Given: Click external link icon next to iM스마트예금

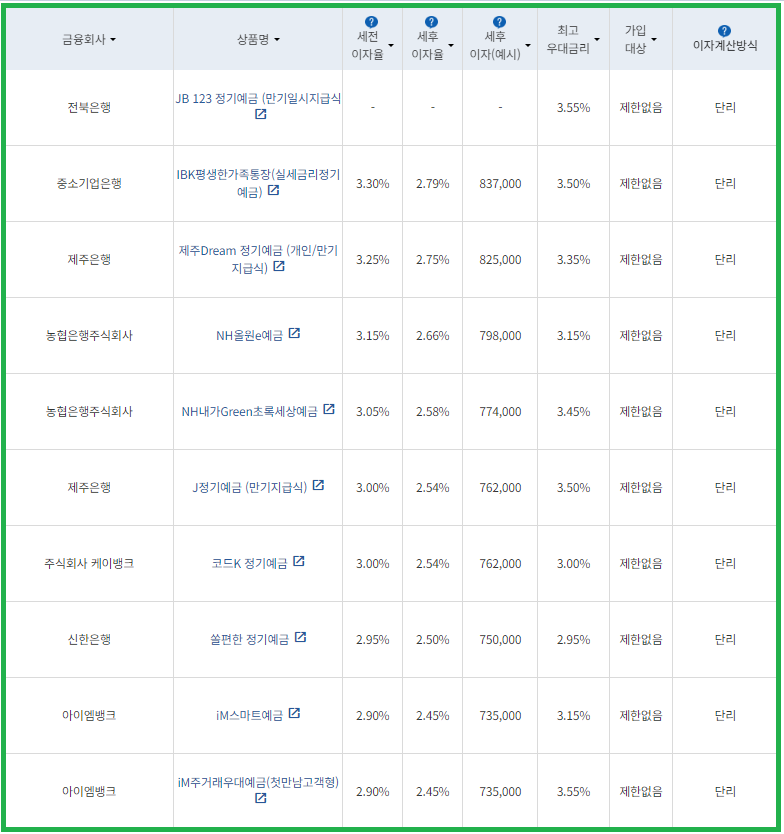Looking at the screenshot, I should tap(294, 713).
